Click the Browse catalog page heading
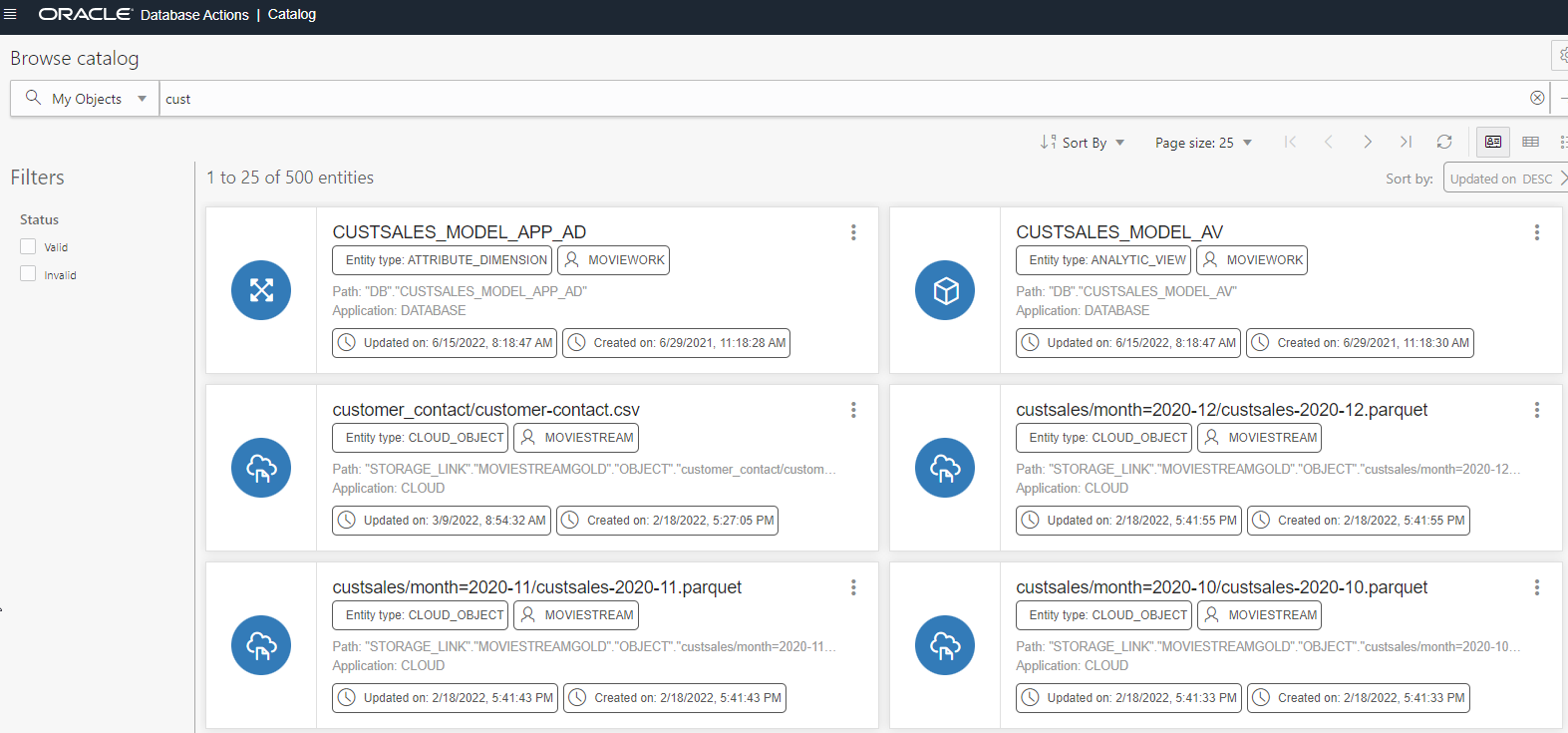The width and height of the screenshot is (1568, 733). coord(75,59)
